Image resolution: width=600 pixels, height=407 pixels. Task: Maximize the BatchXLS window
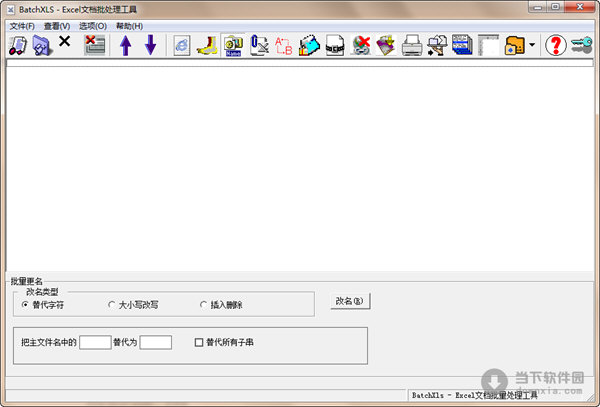pos(556,7)
